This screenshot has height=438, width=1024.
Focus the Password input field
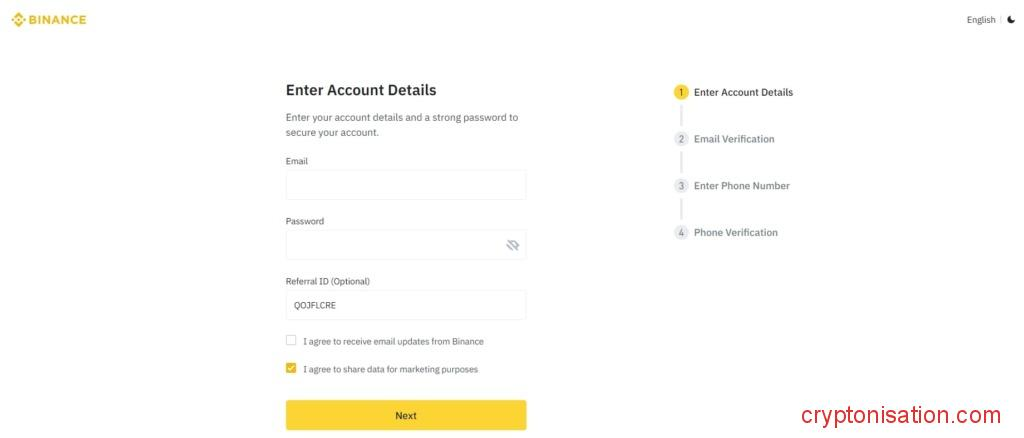(395, 245)
